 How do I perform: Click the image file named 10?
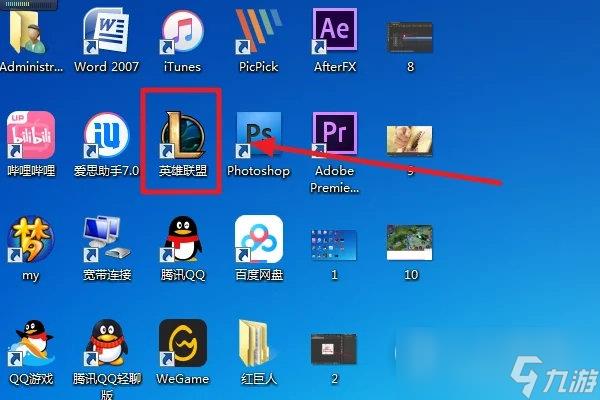coord(410,242)
